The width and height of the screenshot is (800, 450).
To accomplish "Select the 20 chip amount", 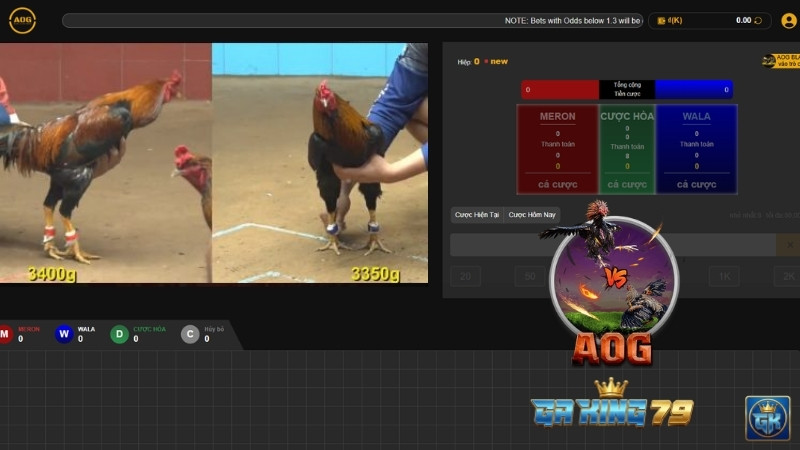I will 466,276.
